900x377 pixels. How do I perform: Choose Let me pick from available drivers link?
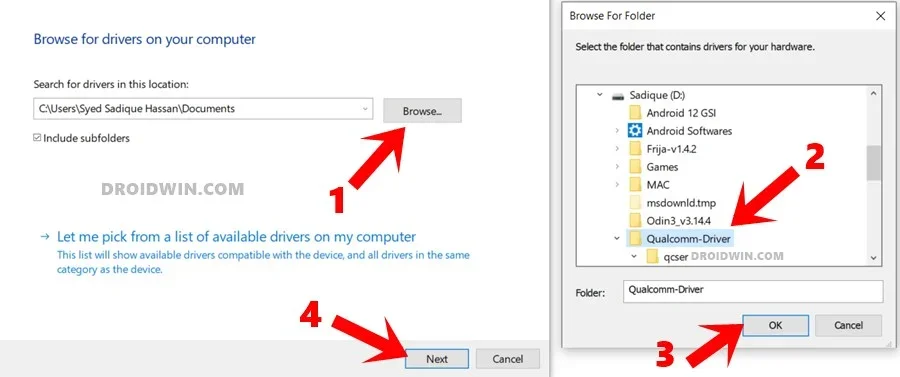coord(236,236)
